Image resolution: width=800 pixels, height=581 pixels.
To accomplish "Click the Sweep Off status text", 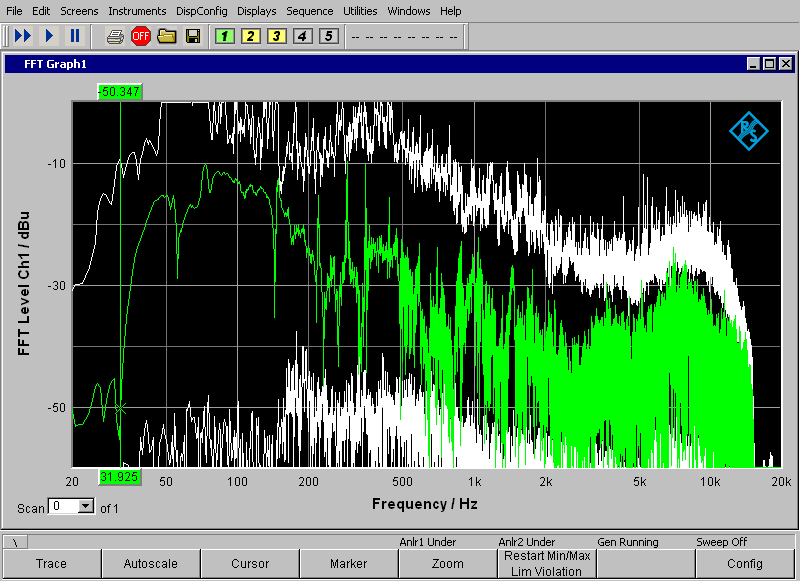I will point(721,542).
